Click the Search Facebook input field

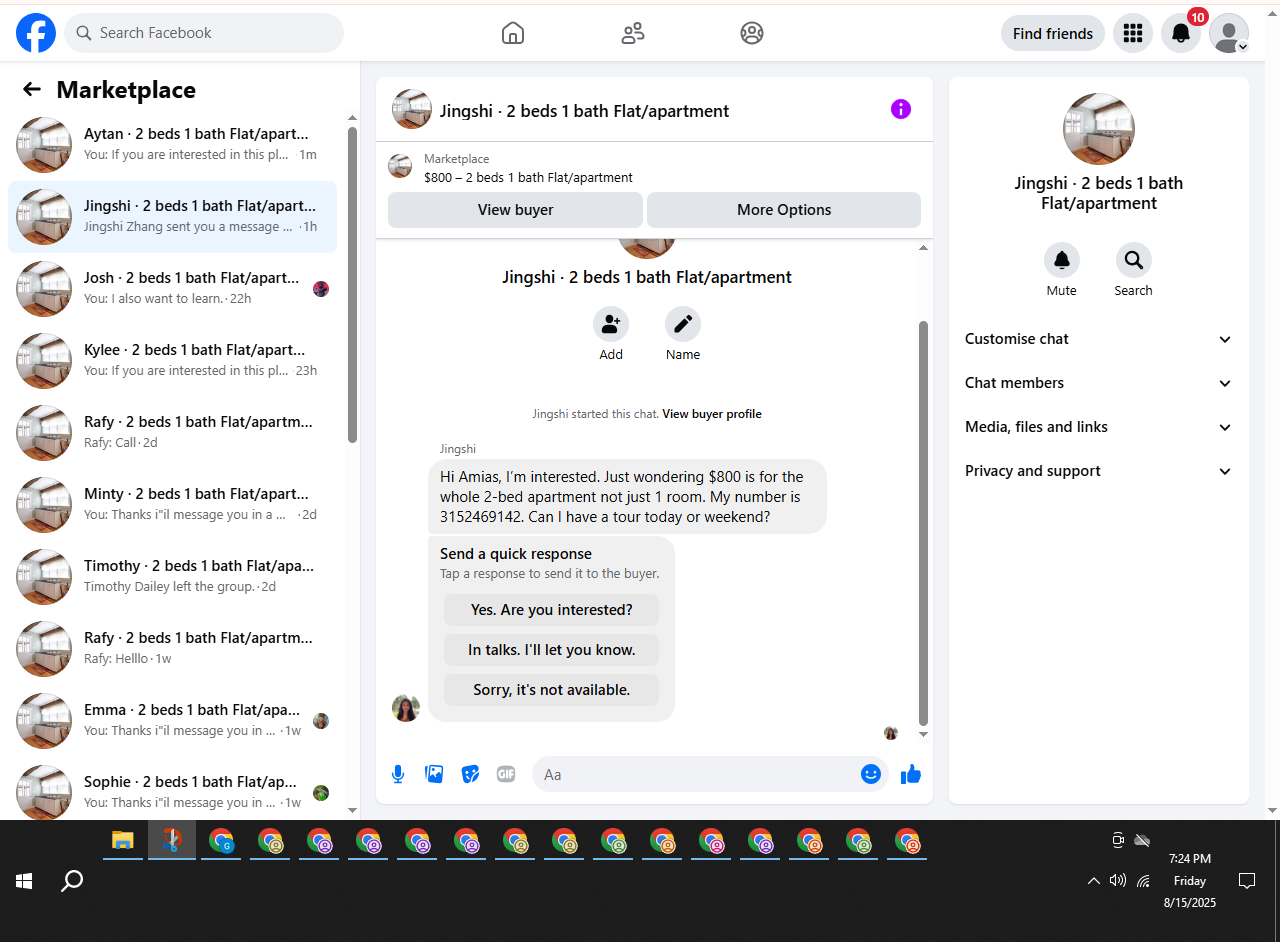click(x=204, y=33)
